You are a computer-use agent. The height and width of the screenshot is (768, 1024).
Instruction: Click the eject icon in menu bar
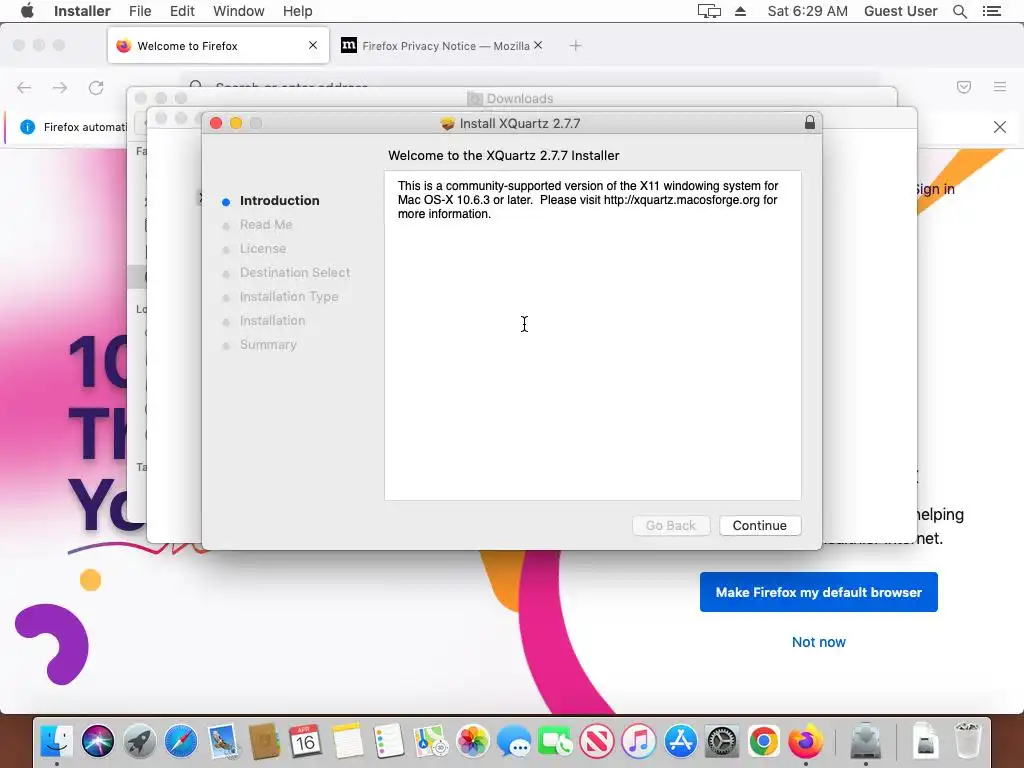(x=740, y=11)
